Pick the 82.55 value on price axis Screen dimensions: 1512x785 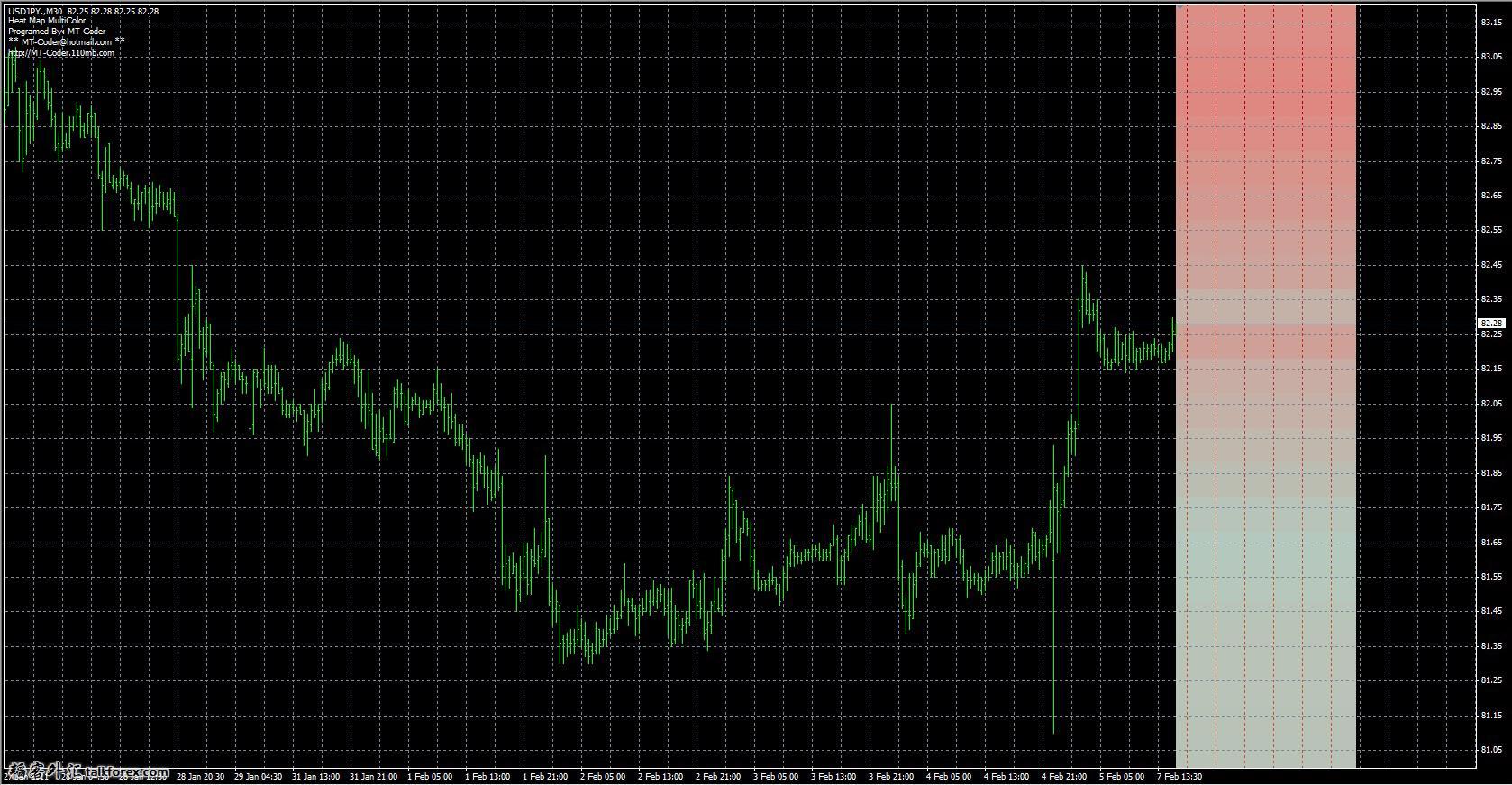pyautogui.click(x=1491, y=230)
